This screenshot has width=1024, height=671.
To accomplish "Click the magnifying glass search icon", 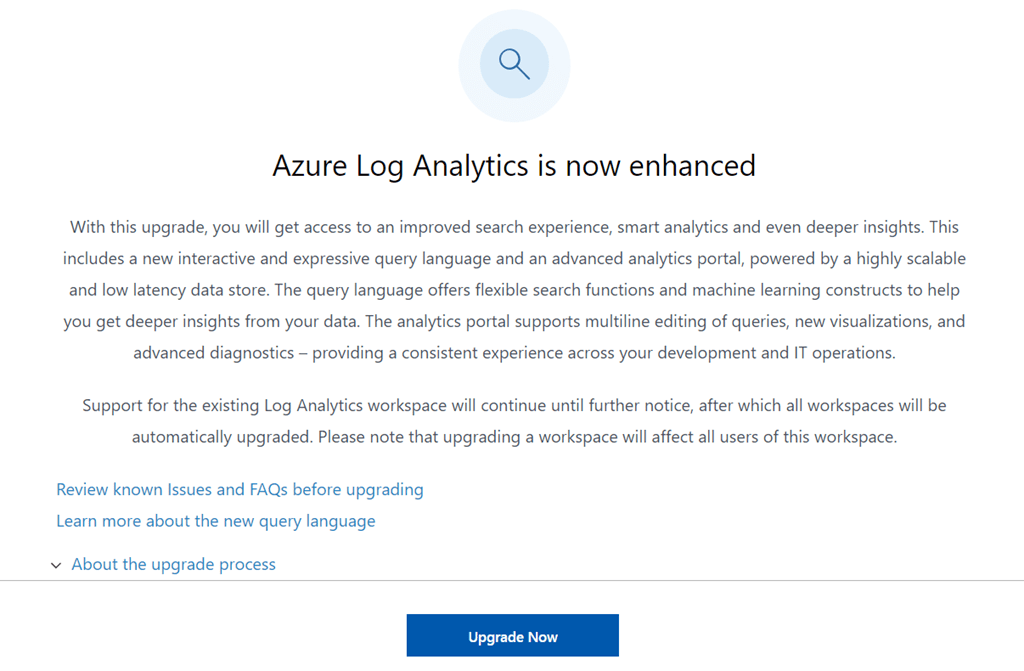I will [x=514, y=64].
